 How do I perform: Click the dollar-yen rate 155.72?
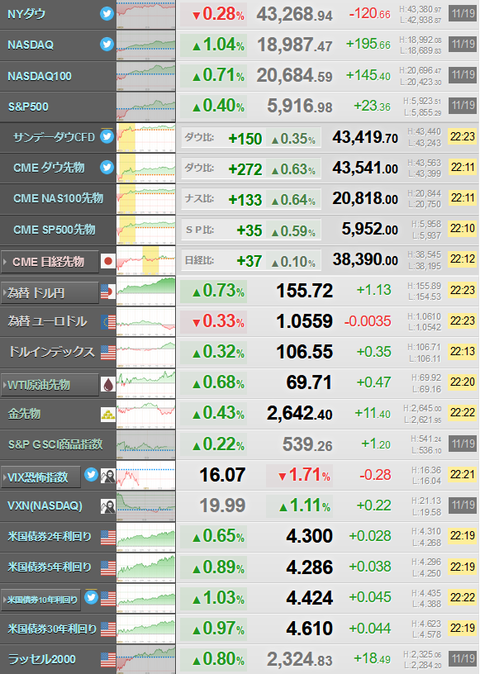(304, 291)
